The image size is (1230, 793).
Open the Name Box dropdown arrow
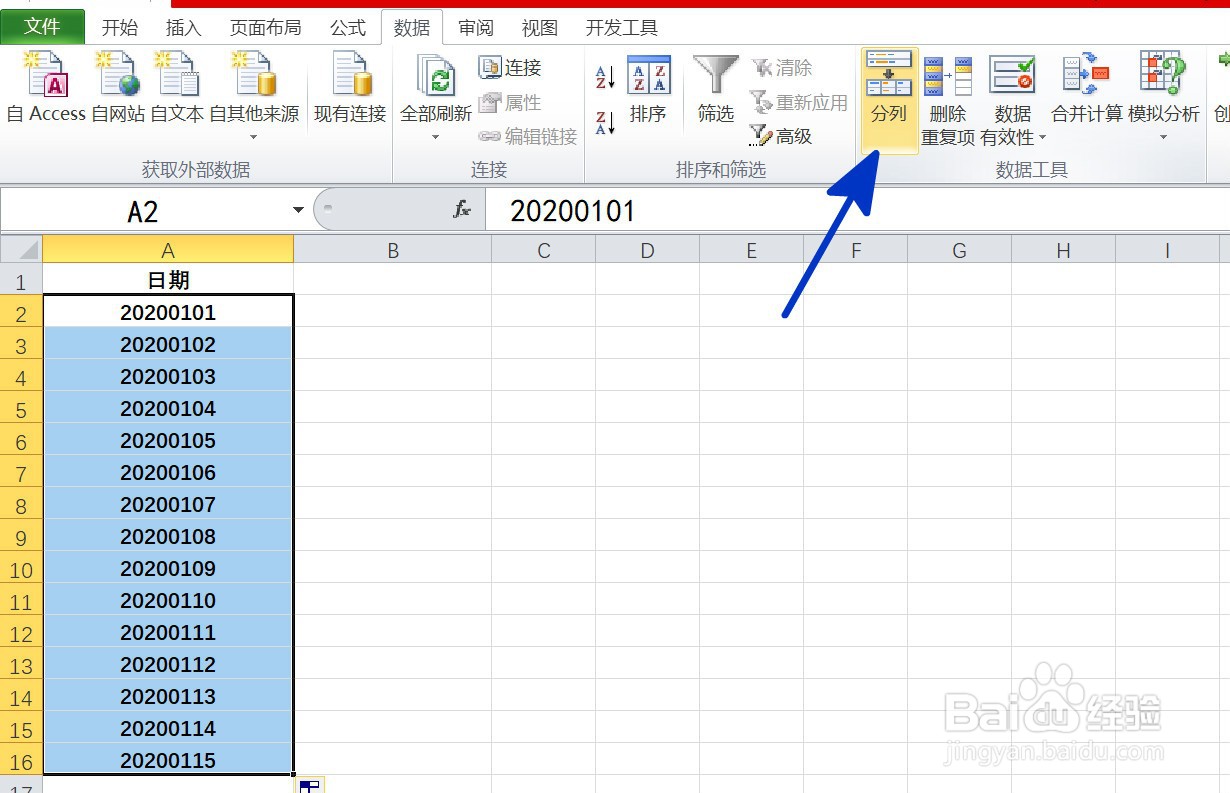[x=298, y=210]
